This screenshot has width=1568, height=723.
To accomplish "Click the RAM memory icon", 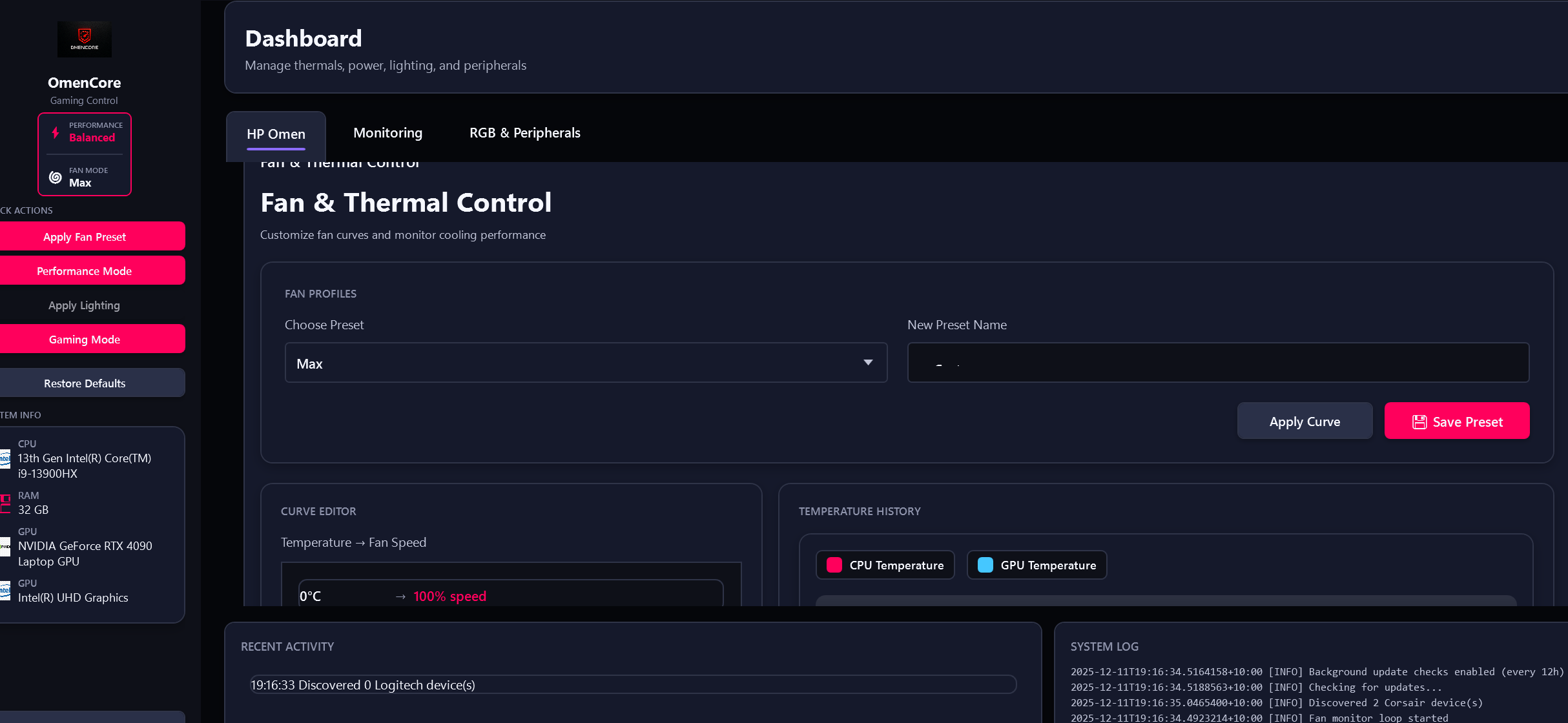I will pos(6,502).
